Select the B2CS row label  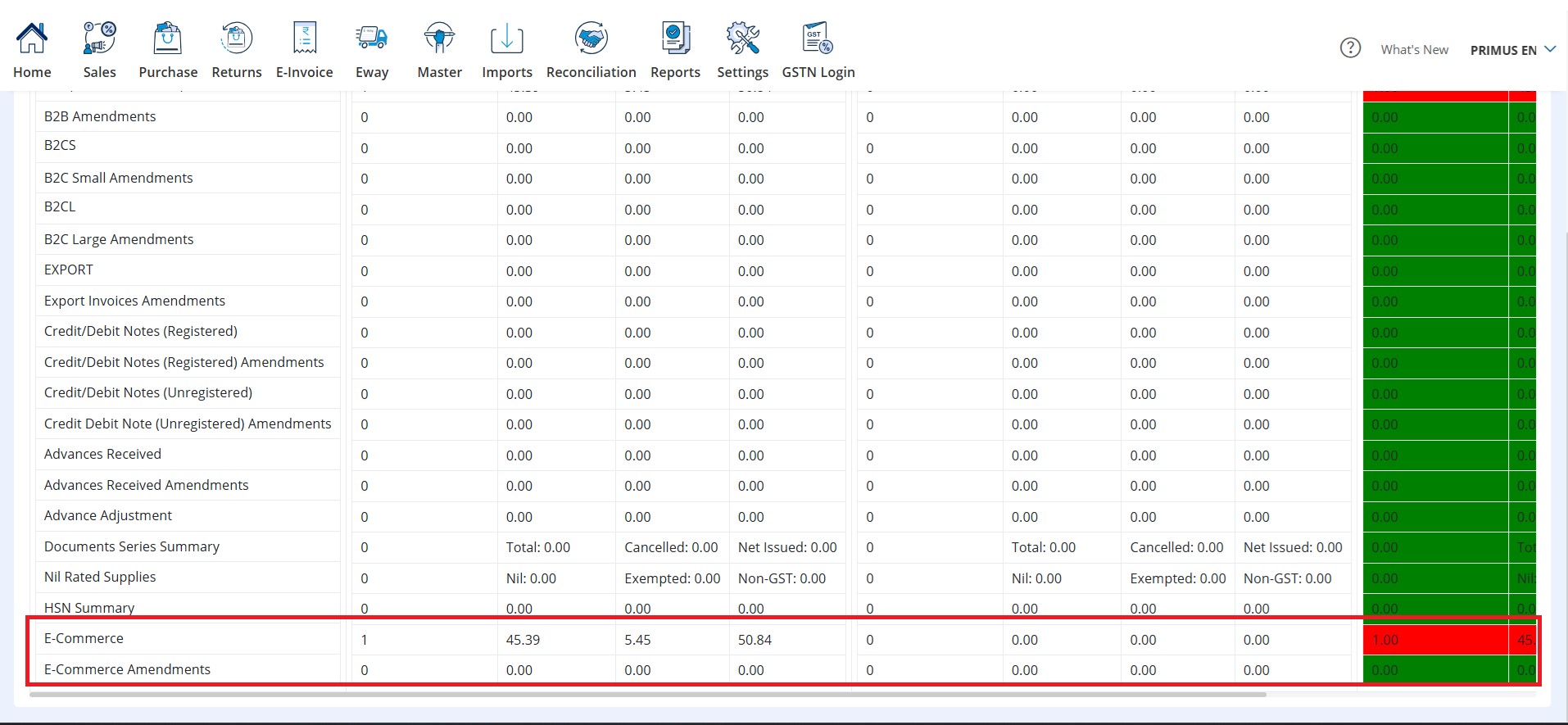coord(60,145)
